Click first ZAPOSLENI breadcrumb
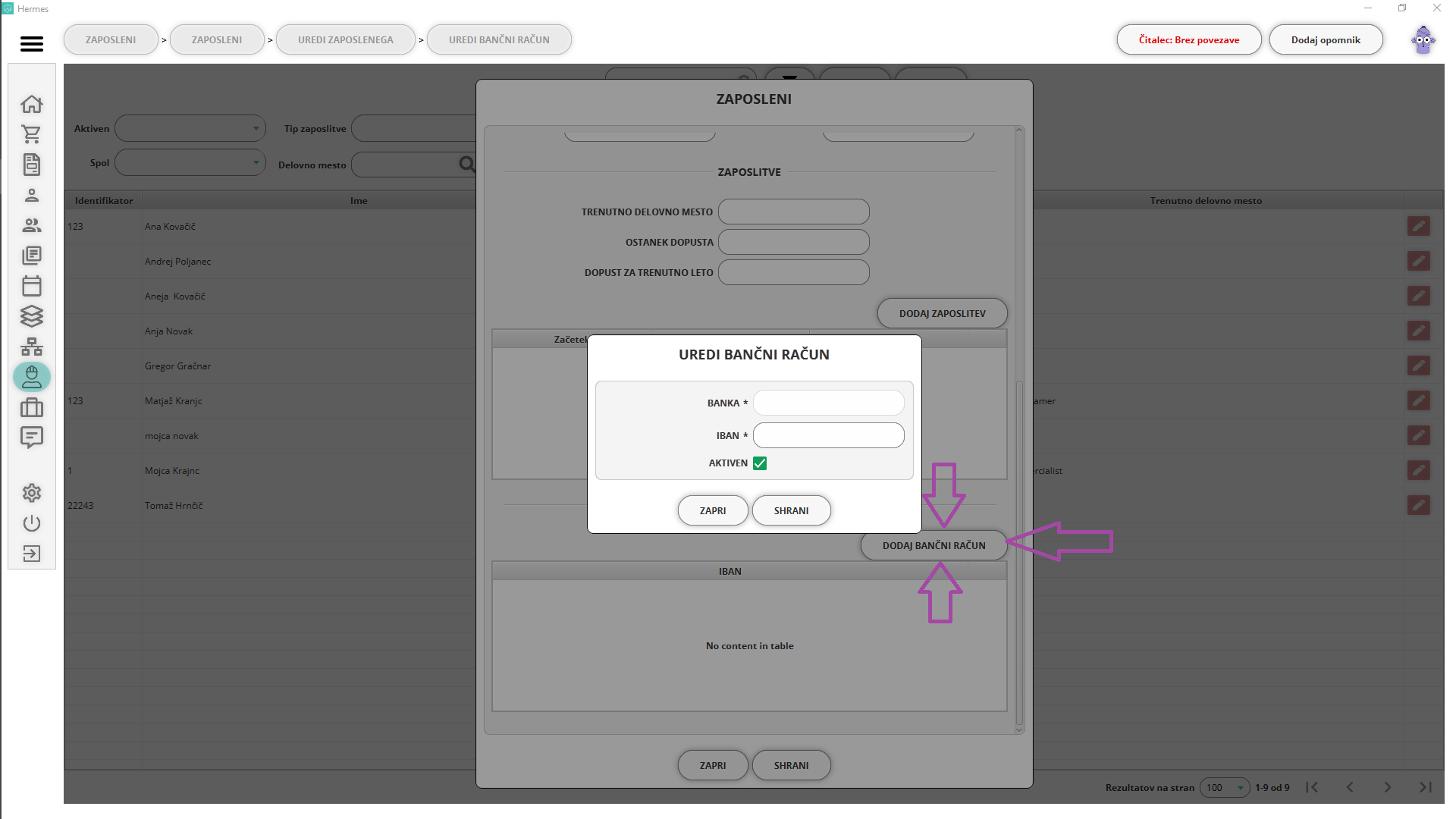The width and height of the screenshot is (1456, 819). (111, 40)
